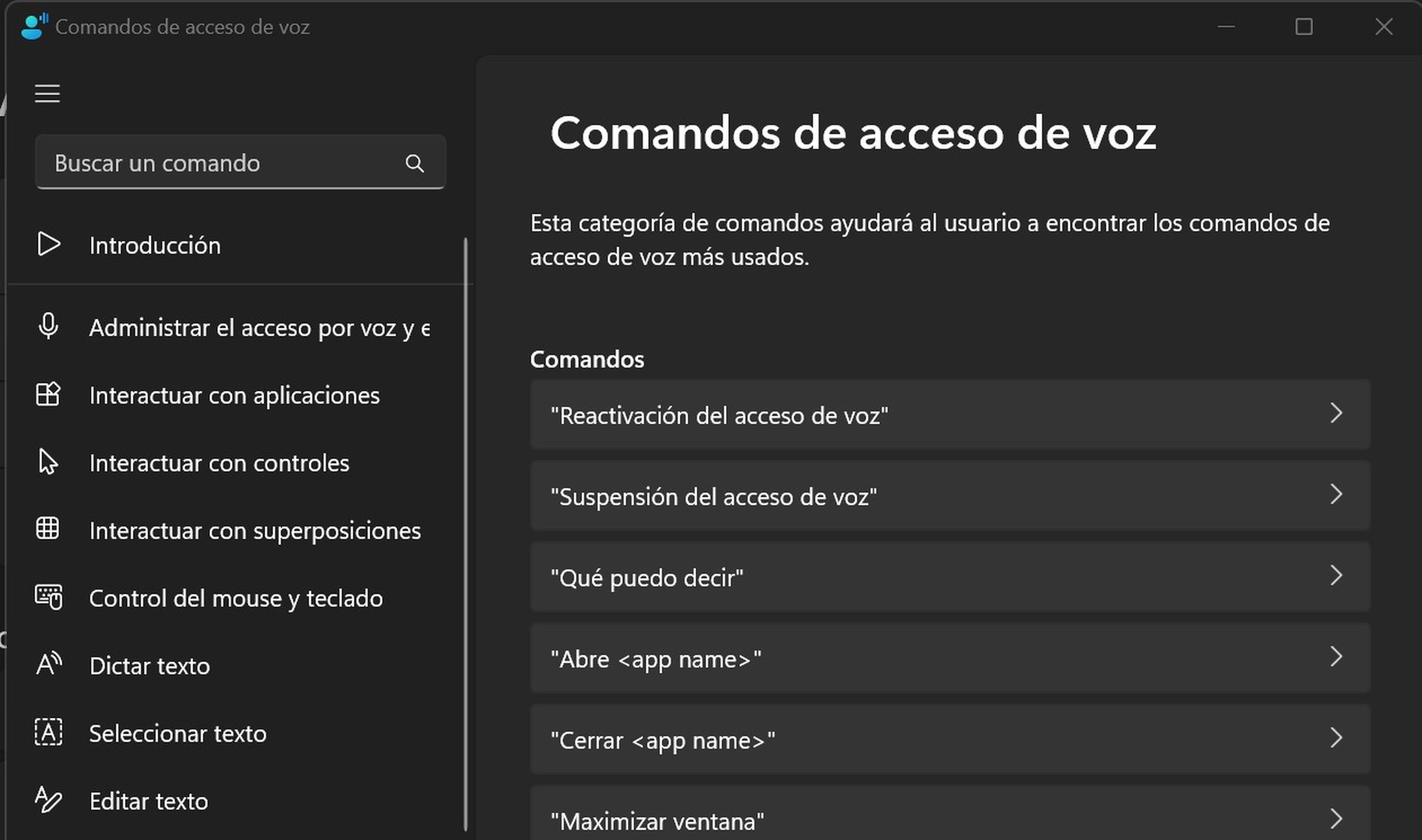Viewport: 1422px width, 840px height.
Task: Click the Introducción play icon
Action: [49, 245]
